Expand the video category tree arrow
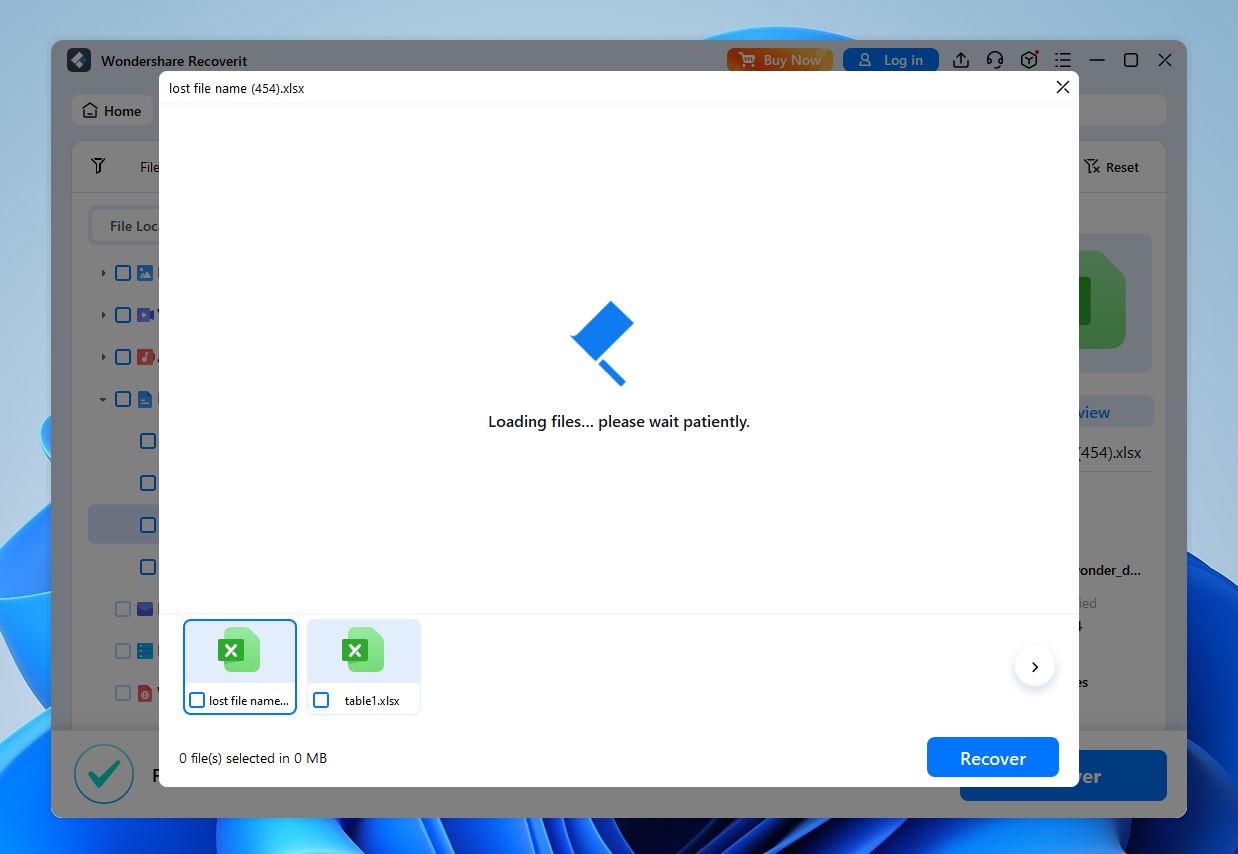 point(103,315)
